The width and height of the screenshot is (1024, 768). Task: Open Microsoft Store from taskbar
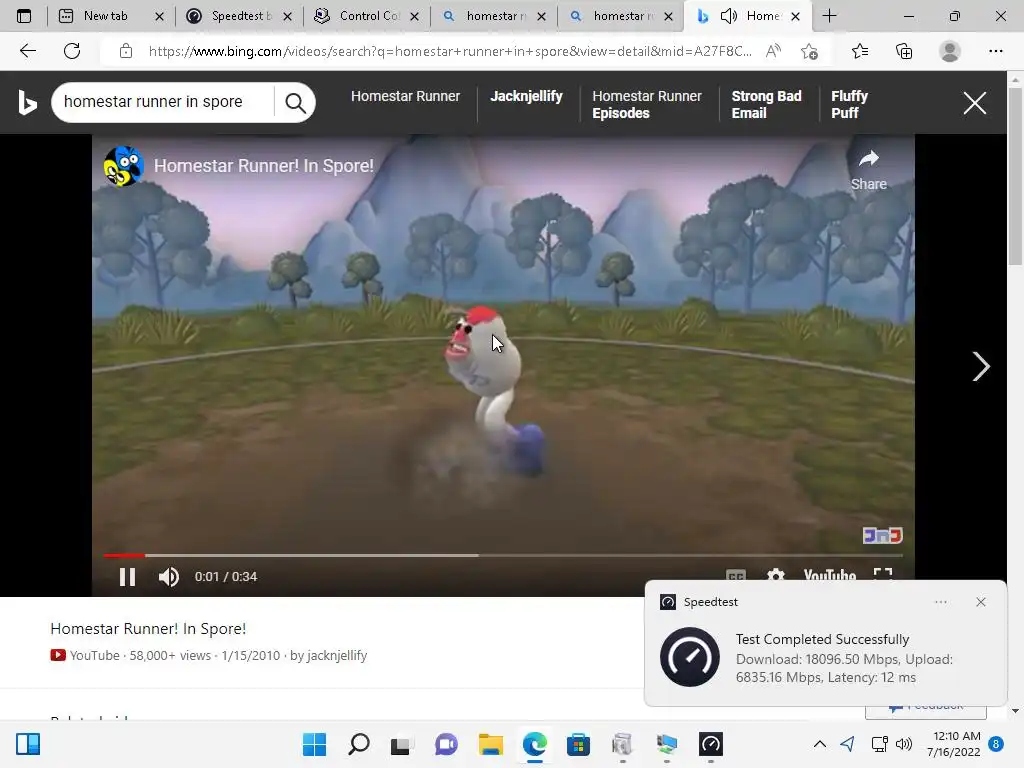click(x=578, y=744)
